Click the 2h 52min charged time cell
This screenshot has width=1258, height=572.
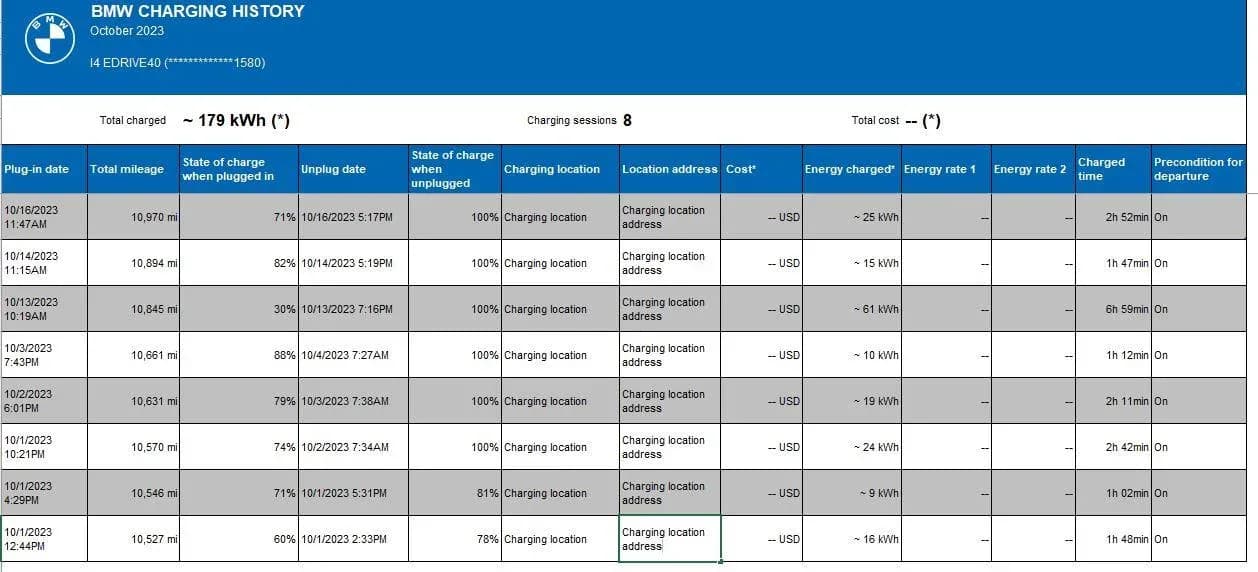(x=1113, y=217)
